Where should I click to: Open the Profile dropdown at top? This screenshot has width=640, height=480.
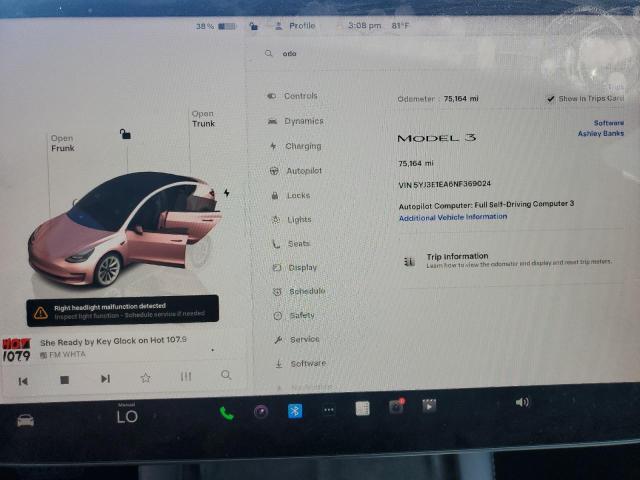[296, 26]
